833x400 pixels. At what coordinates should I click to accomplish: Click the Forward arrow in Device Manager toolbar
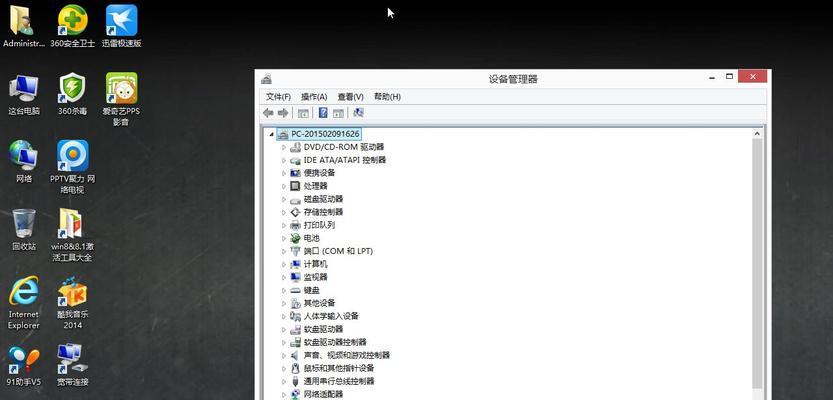[x=283, y=113]
